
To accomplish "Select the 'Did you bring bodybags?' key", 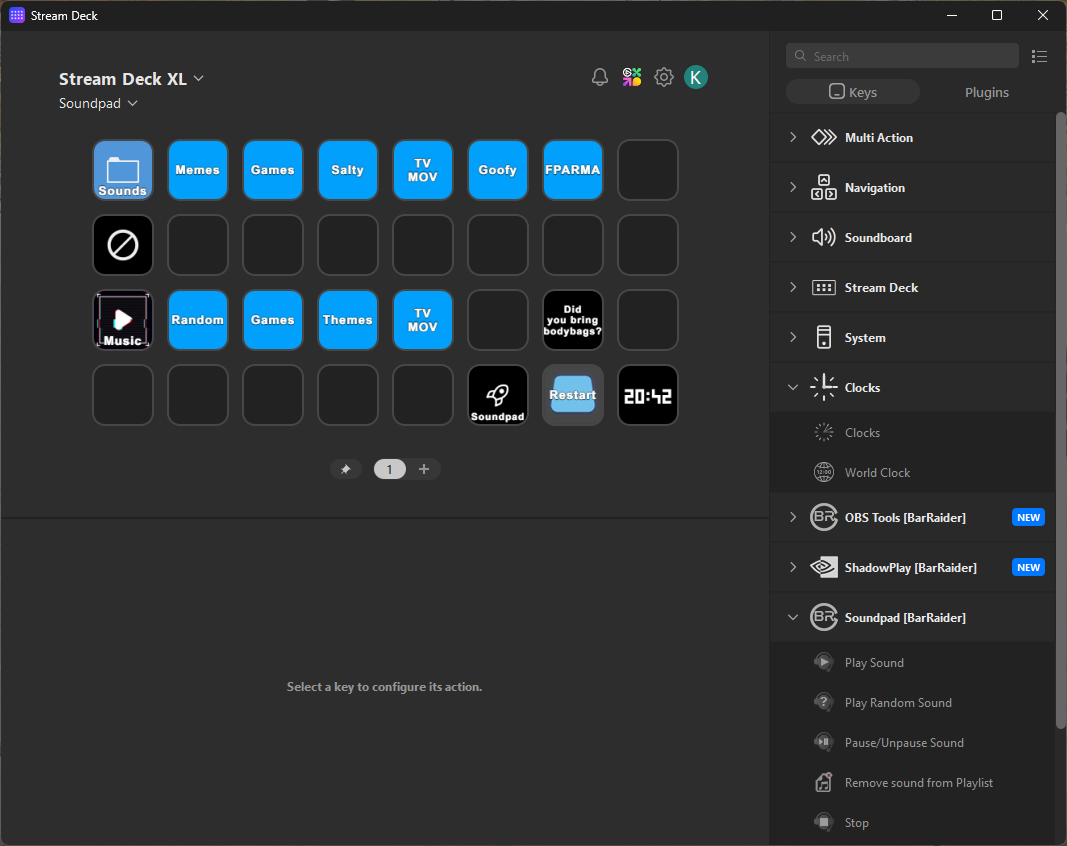I will coord(572,320).
